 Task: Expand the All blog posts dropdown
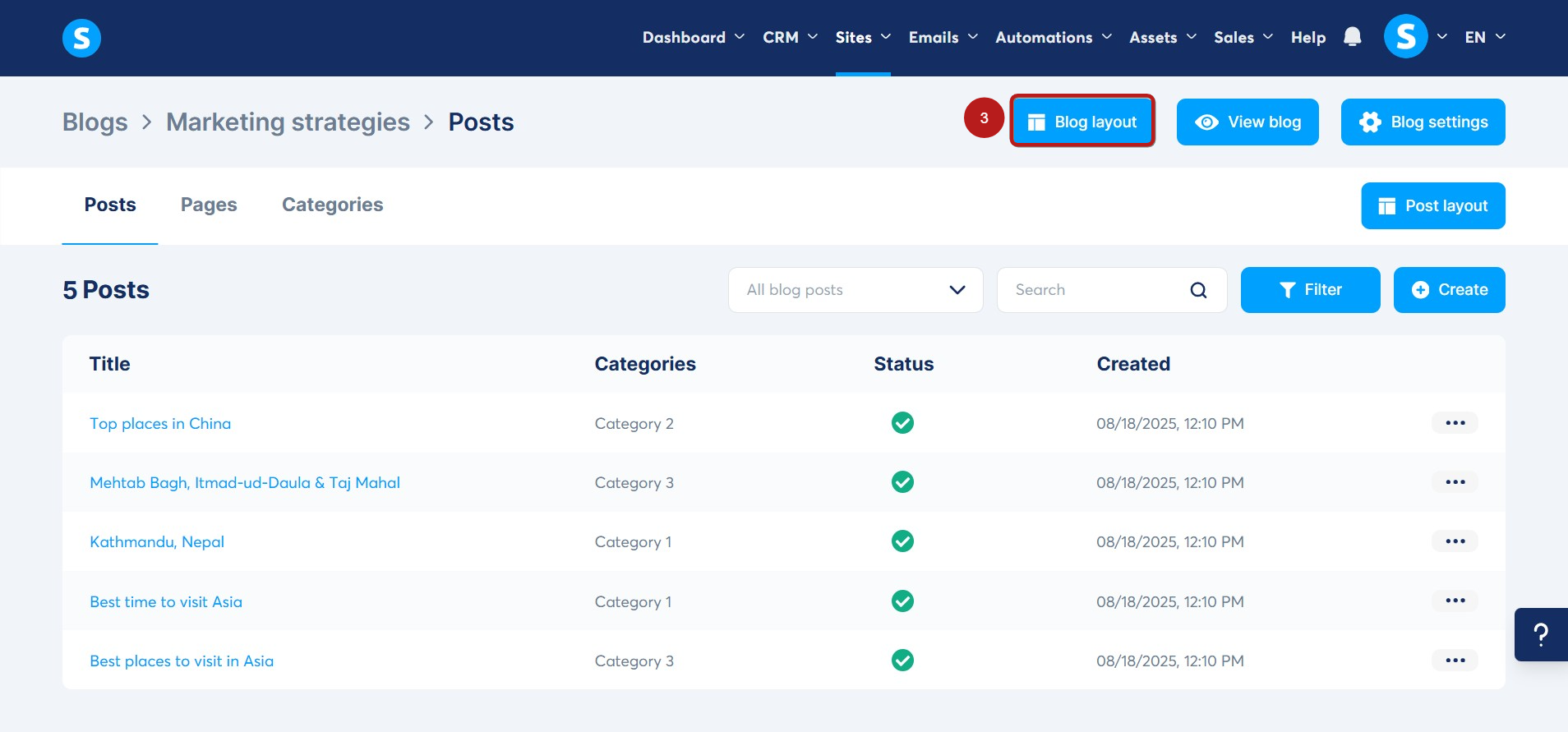pos(855,290)
